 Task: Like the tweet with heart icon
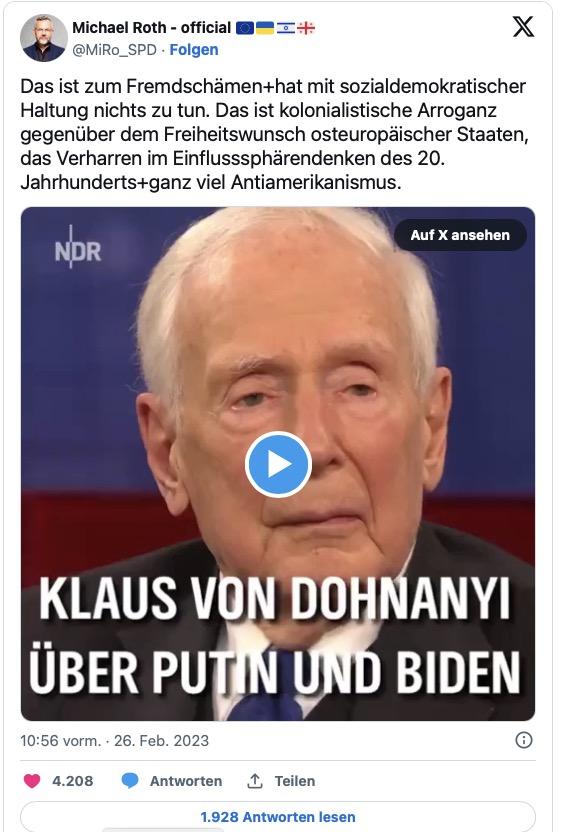[x=32, y=781]
